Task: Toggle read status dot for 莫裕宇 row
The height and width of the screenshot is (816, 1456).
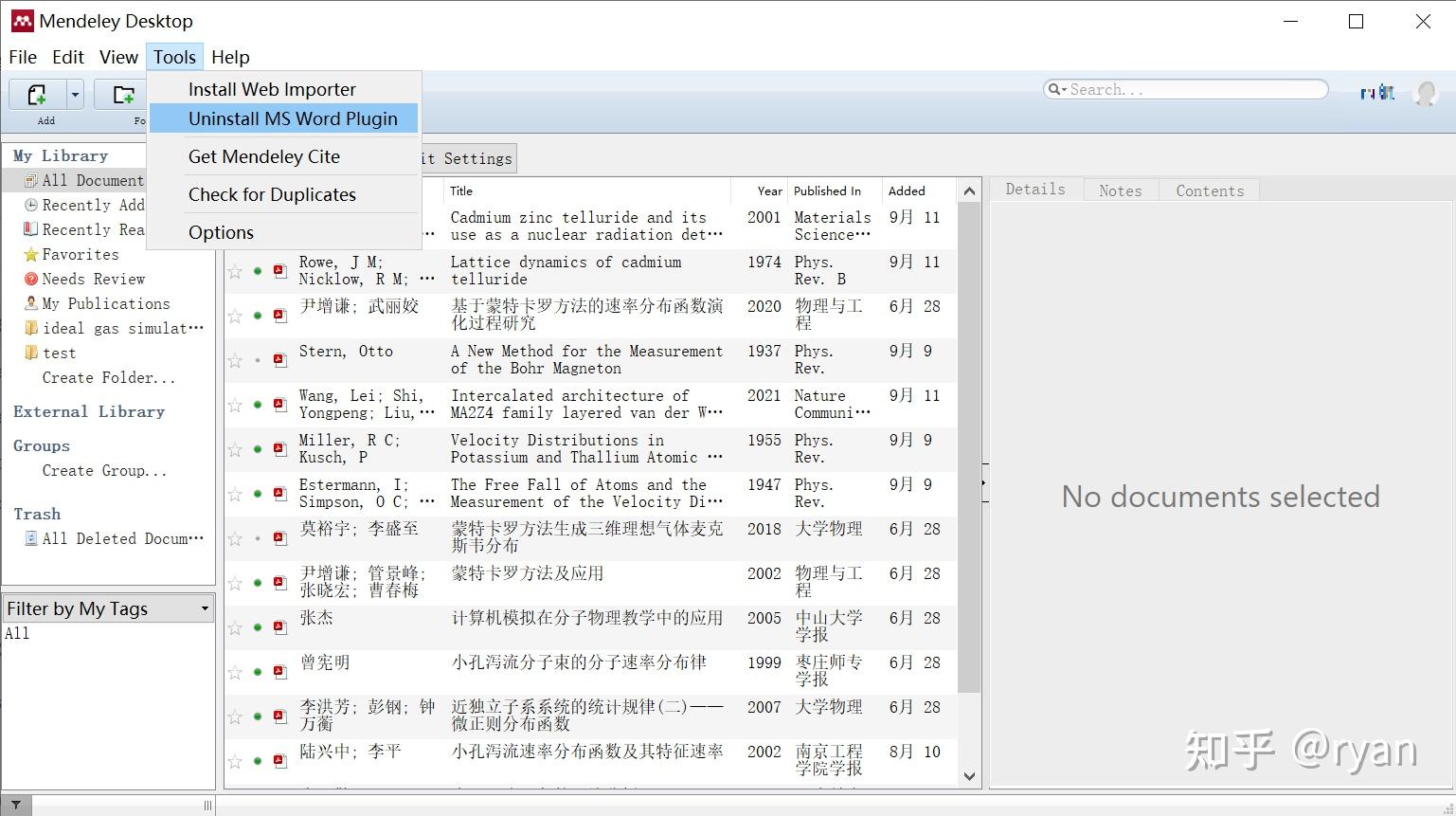Action: (258, 538)
